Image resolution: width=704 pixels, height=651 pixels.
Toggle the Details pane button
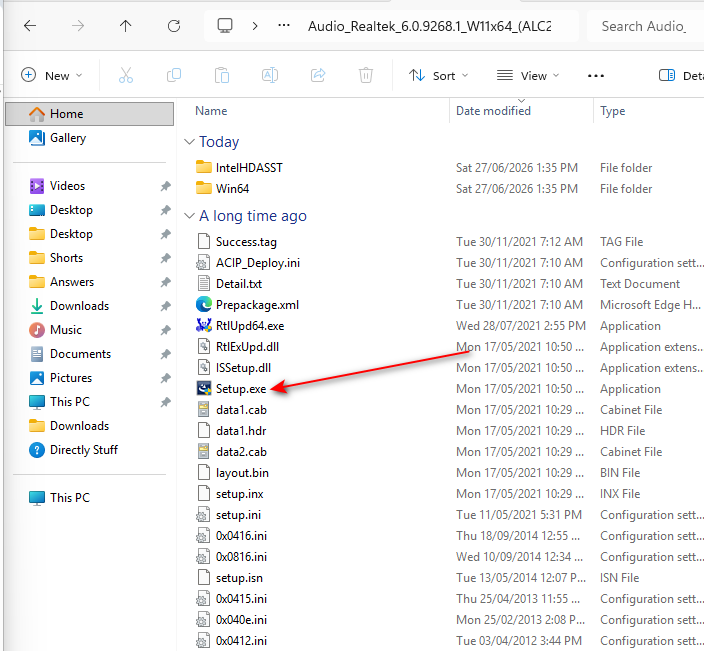681,75
